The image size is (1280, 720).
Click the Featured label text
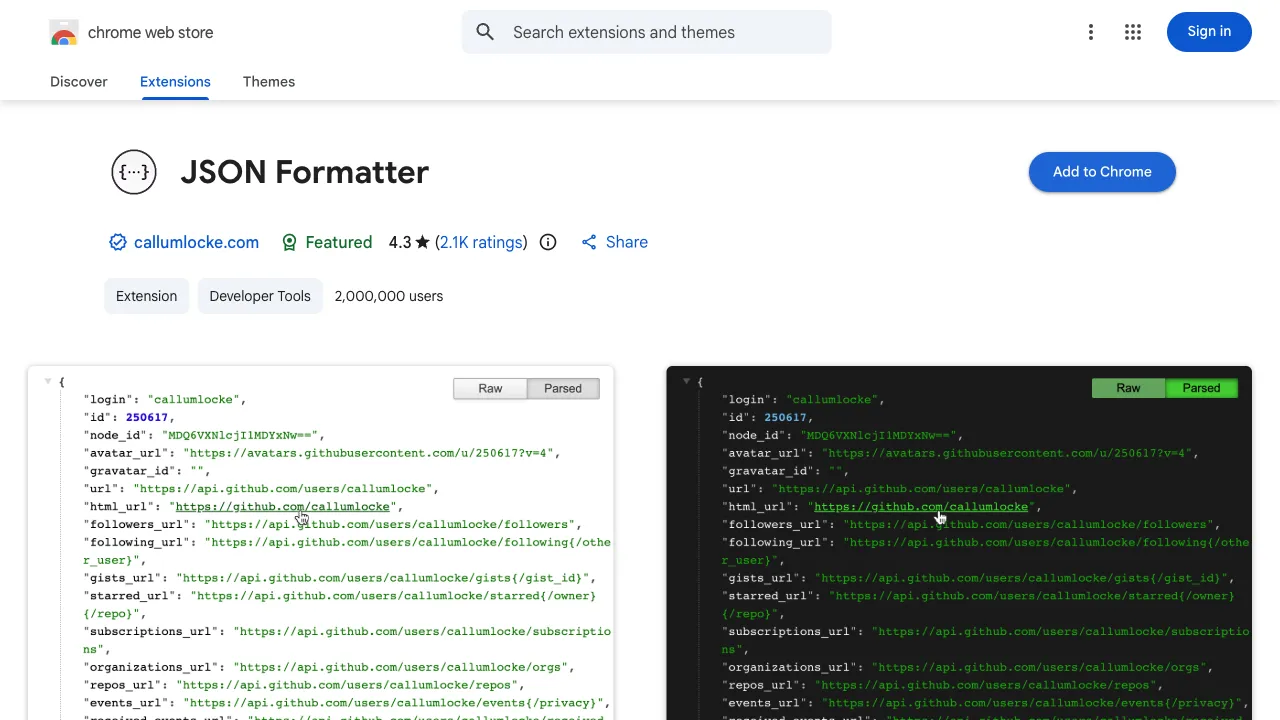339,242
